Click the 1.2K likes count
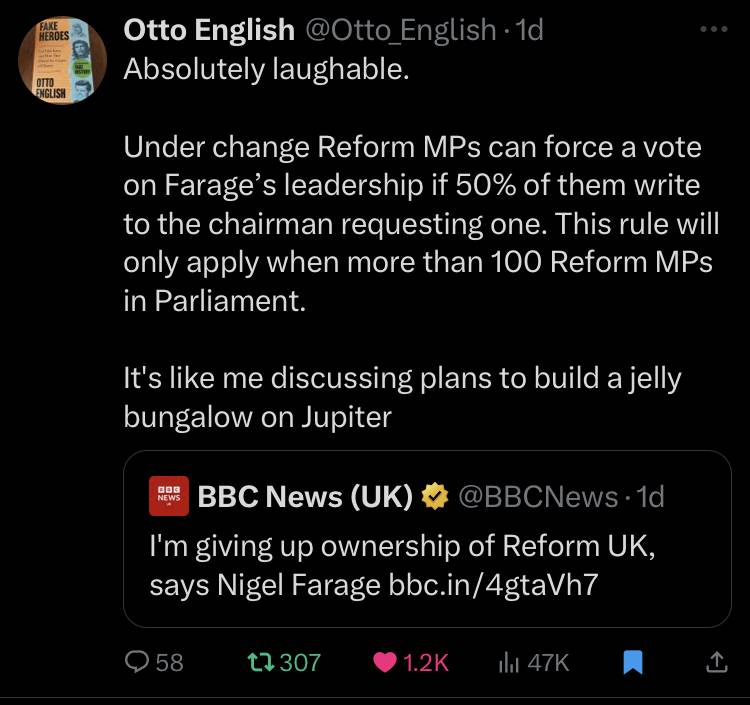The height and width of the screenshot is (705, 750). (426, 663)
